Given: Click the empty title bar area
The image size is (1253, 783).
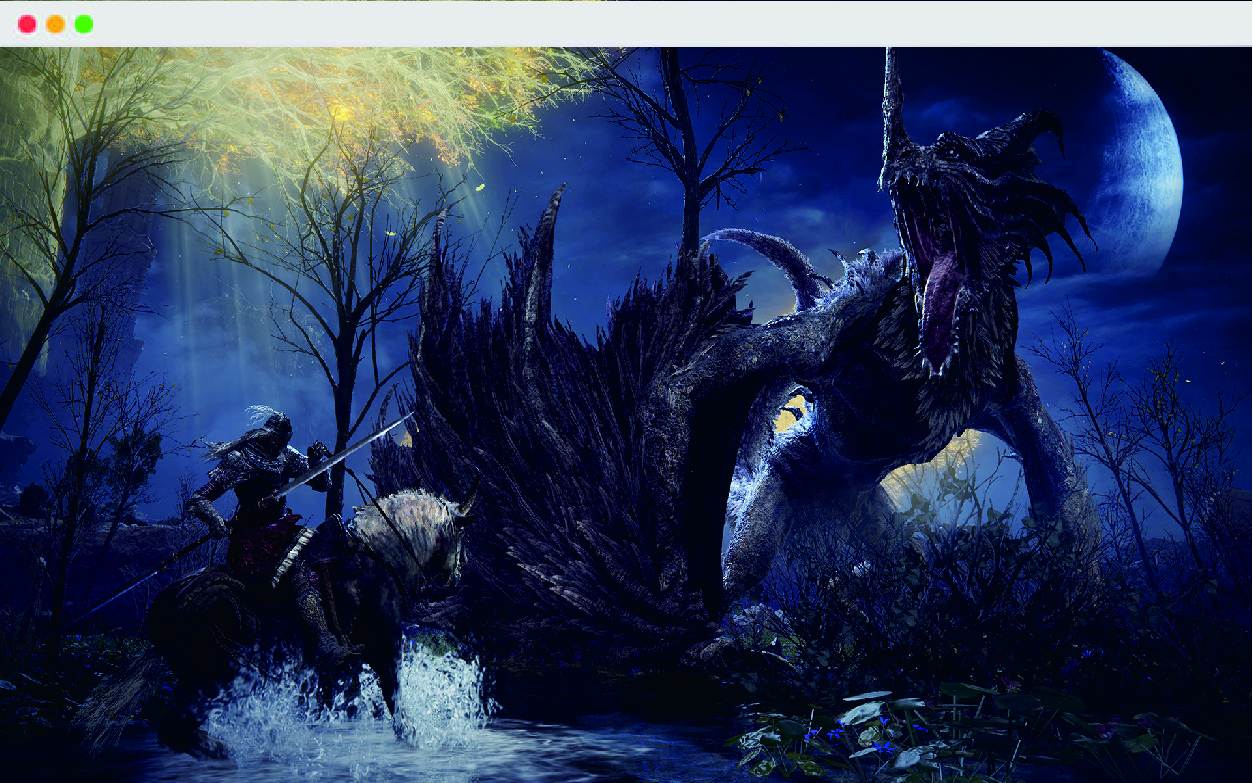Looking at the screenshot, I should 640,24.
